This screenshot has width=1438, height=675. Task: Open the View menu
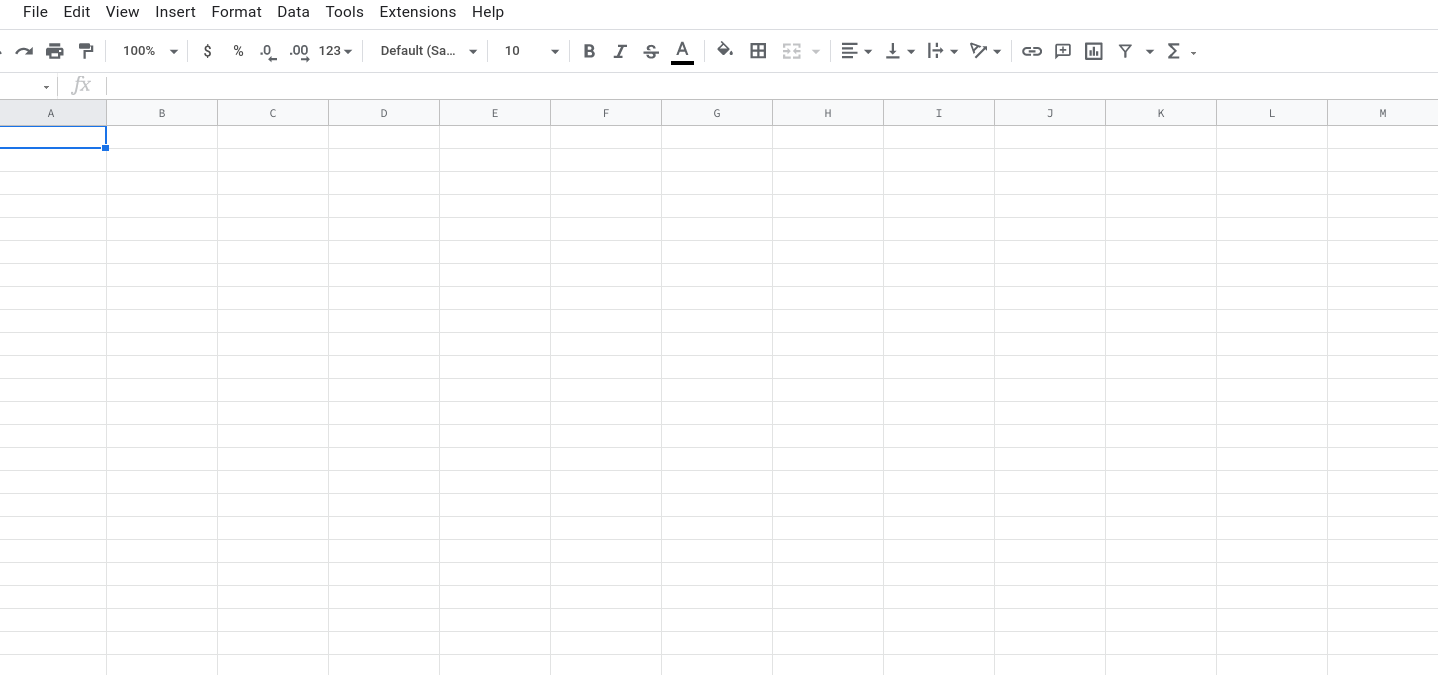coord(122,12)
